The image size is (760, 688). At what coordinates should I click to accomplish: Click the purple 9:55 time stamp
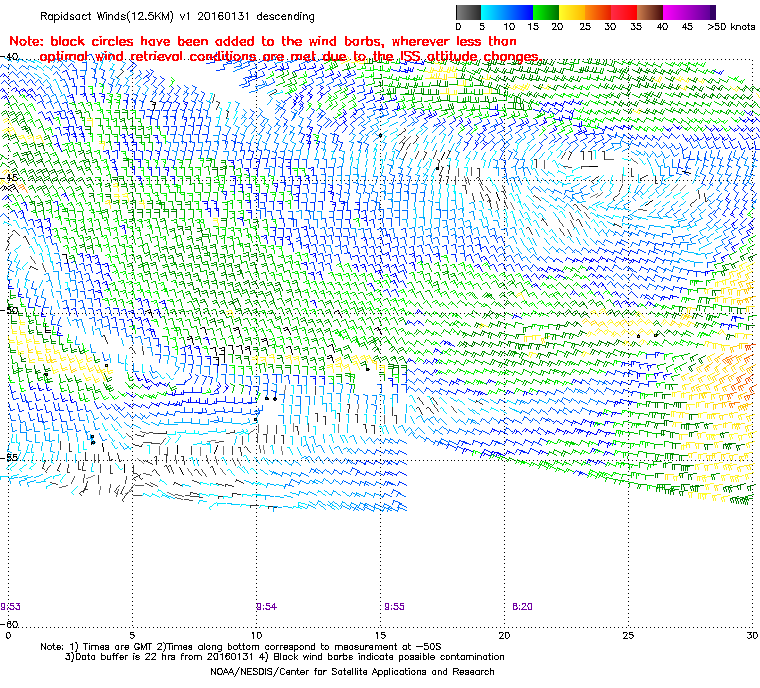coord(394,607)
